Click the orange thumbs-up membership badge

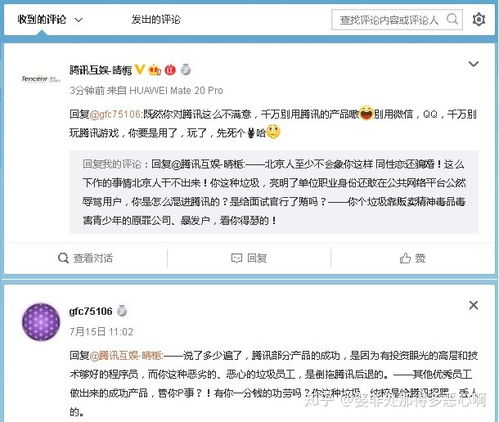point(155,70)
